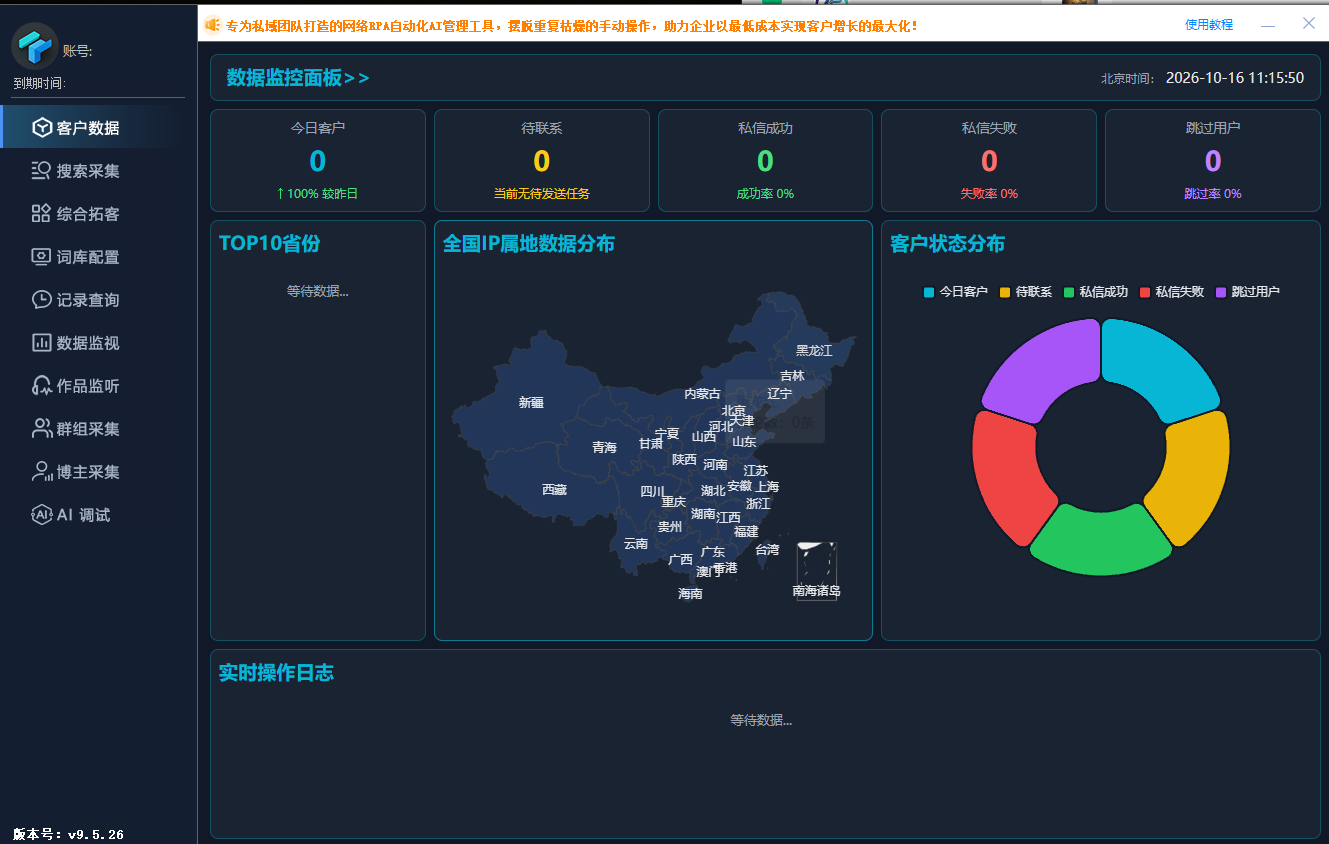Click the 客户数据 cube icon

click(41, 127)
